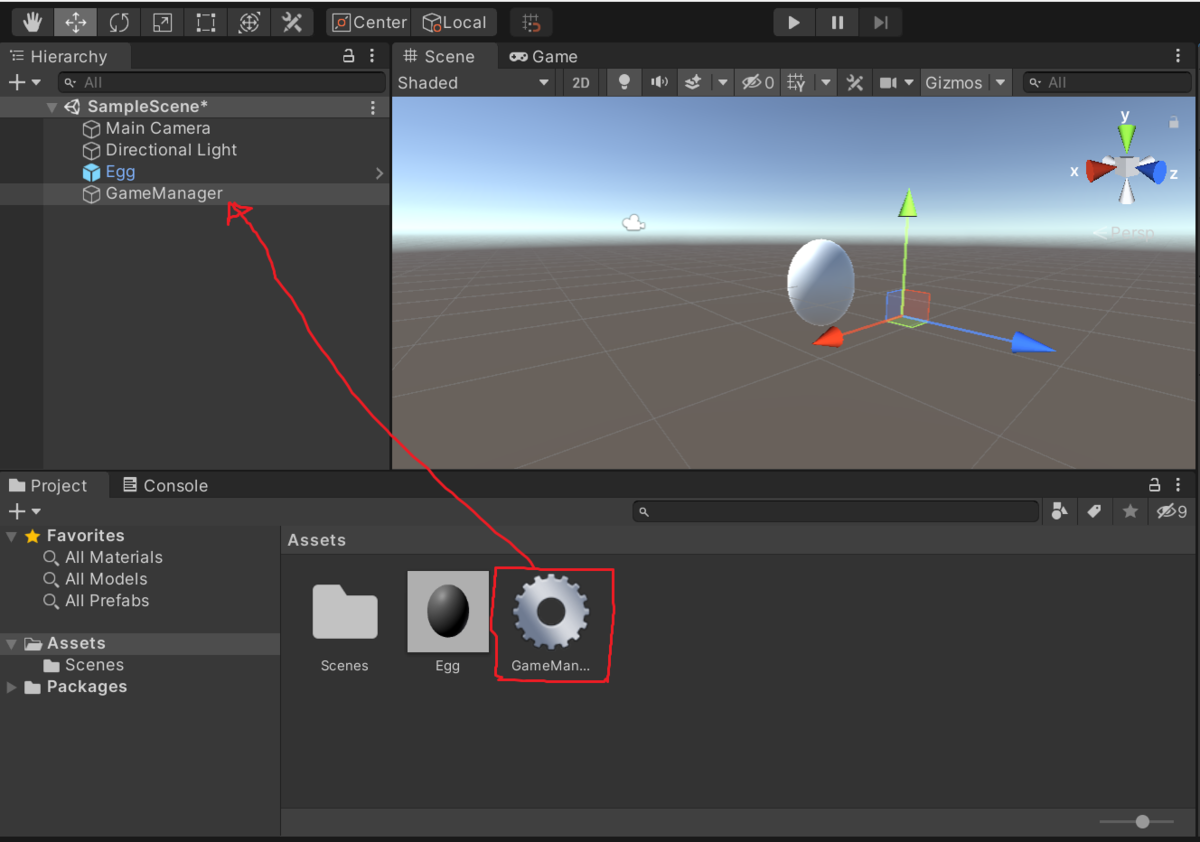This screenshot has width=1200, height=842.
Task: Click the Project search field
Action: pyautogui.click(x=836, y=511)
